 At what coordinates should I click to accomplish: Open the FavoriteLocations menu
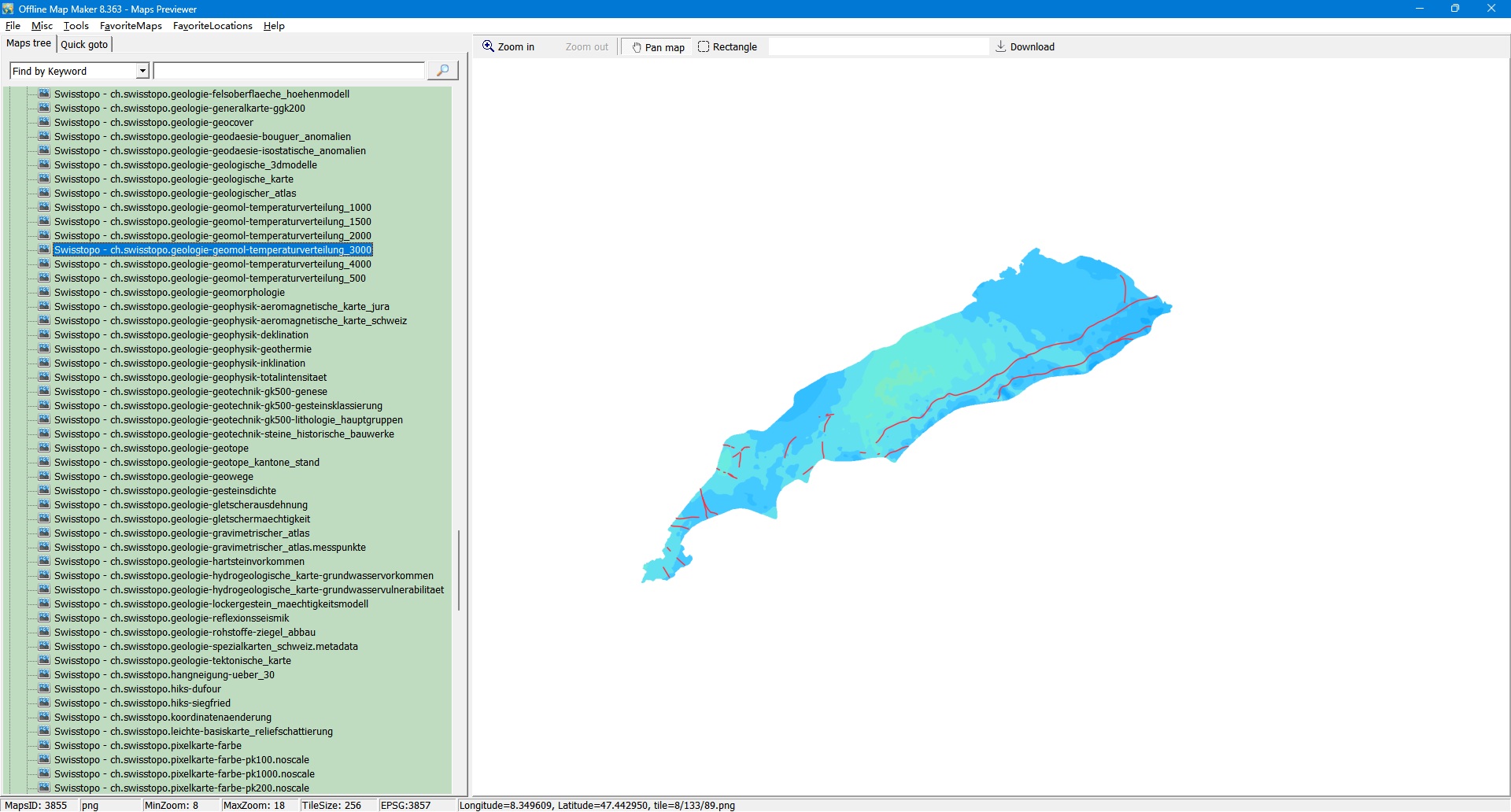point(212,26)
